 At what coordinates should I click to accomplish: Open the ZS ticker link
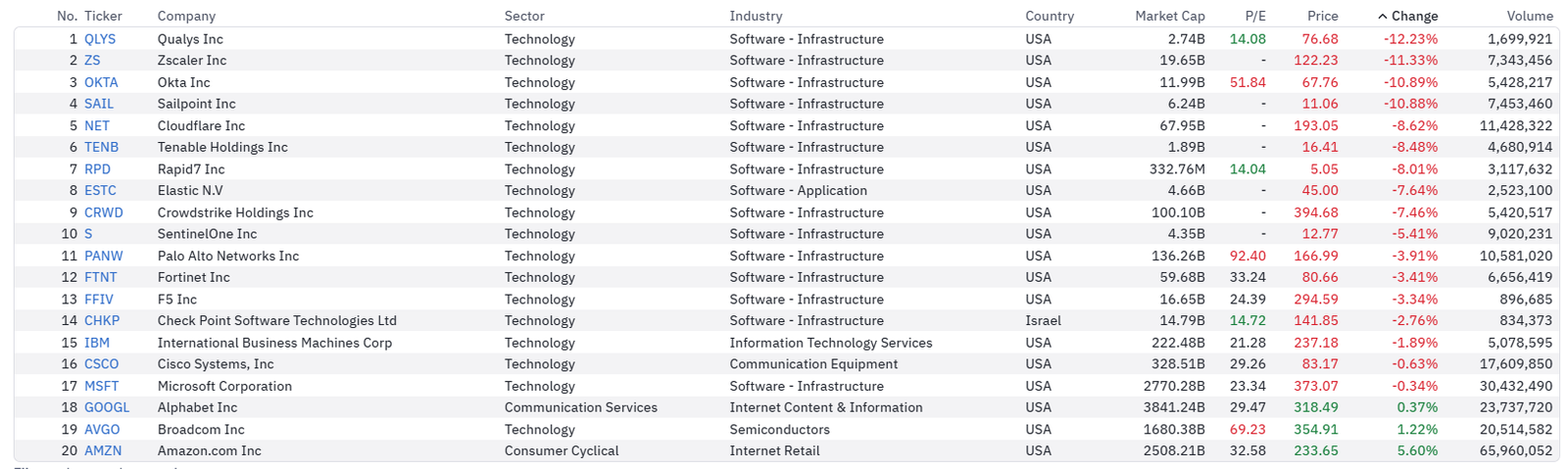point(92,61)
